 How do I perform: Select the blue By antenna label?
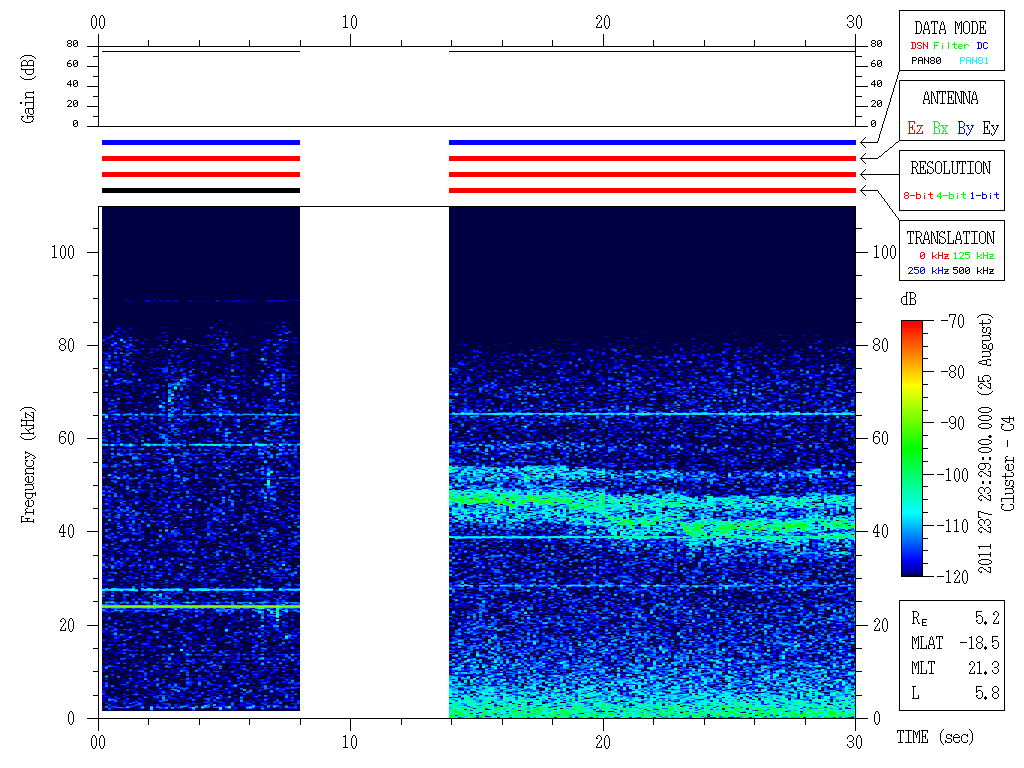[965, 128]
